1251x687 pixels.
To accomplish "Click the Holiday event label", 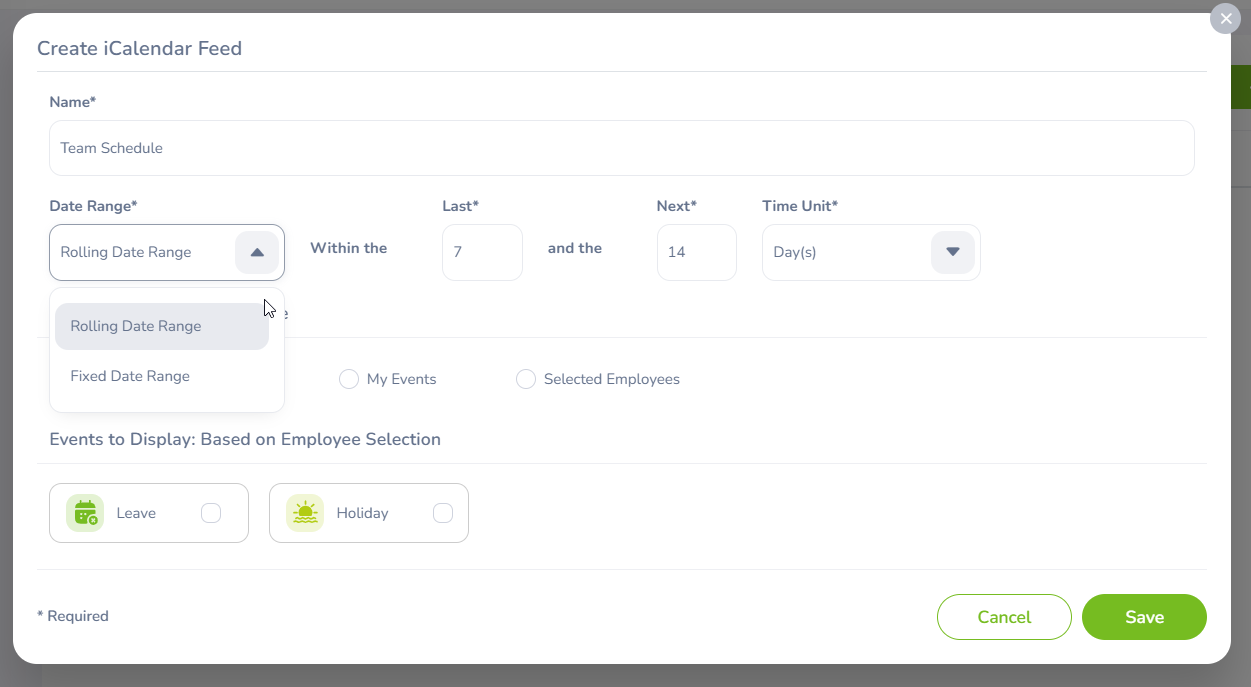I will coord(362,513).
